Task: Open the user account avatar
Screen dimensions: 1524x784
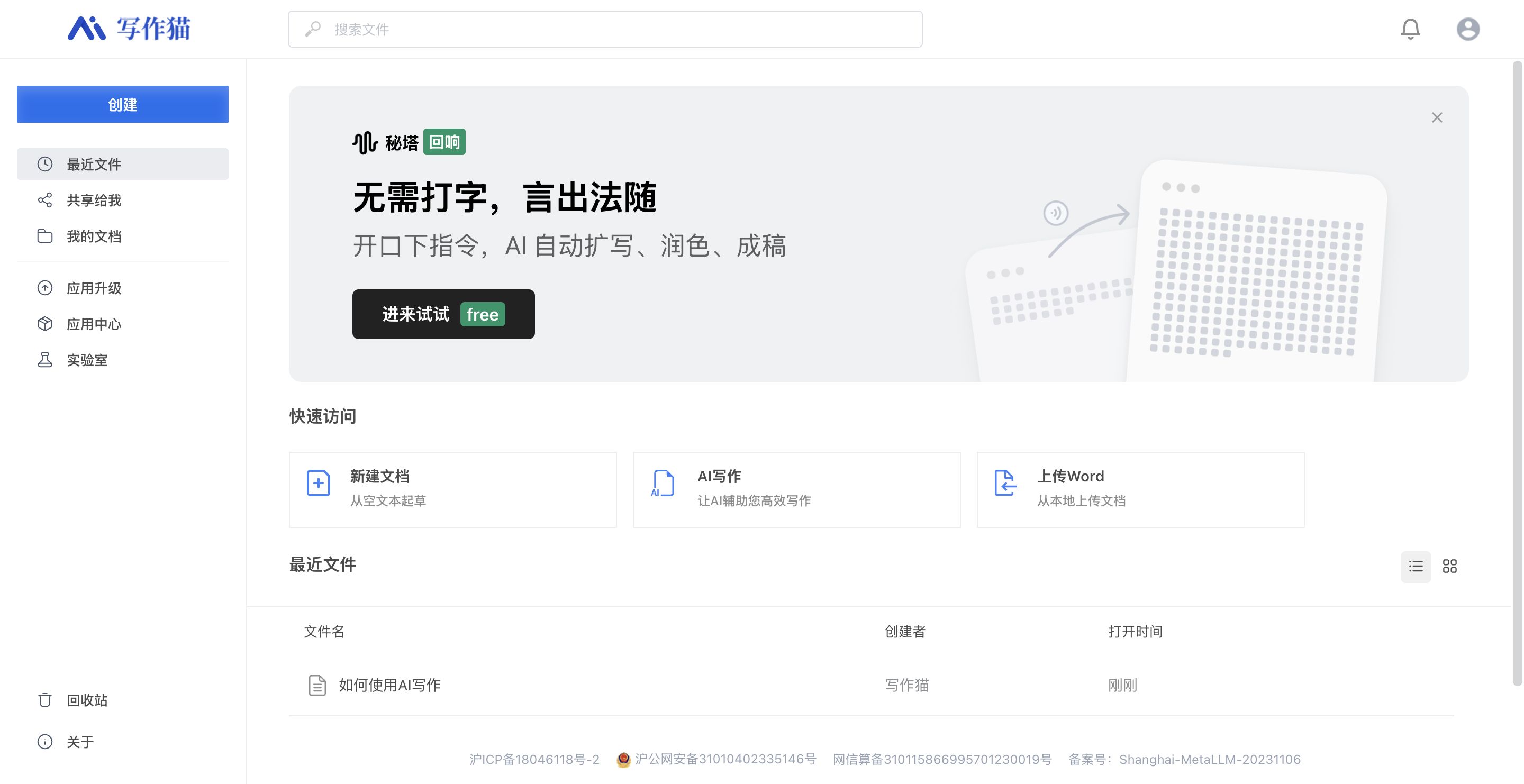Action: pos(1467,29)
